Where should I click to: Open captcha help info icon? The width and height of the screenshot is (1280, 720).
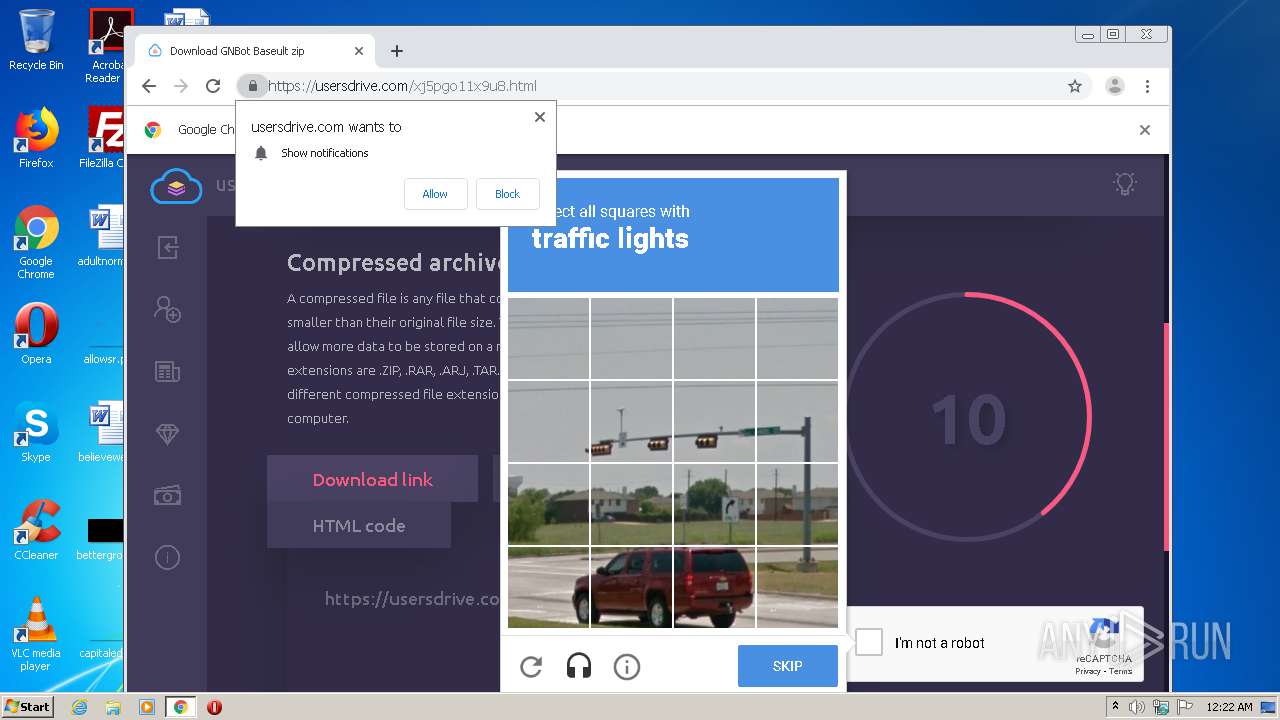(627, 666)
